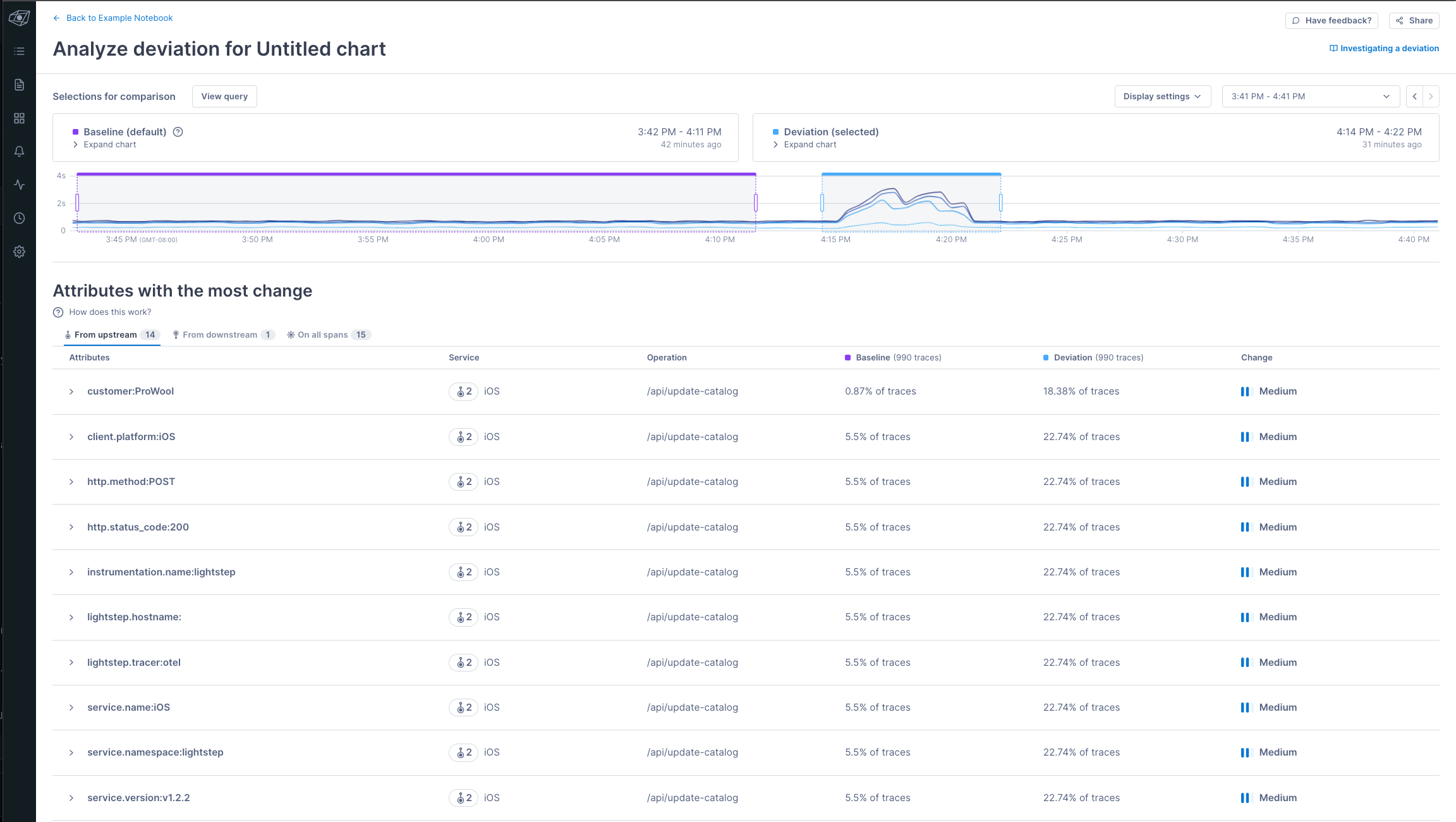Click the Lightstep logo at top left
This screenshot has width=1456, height=822.
(19, 18)
